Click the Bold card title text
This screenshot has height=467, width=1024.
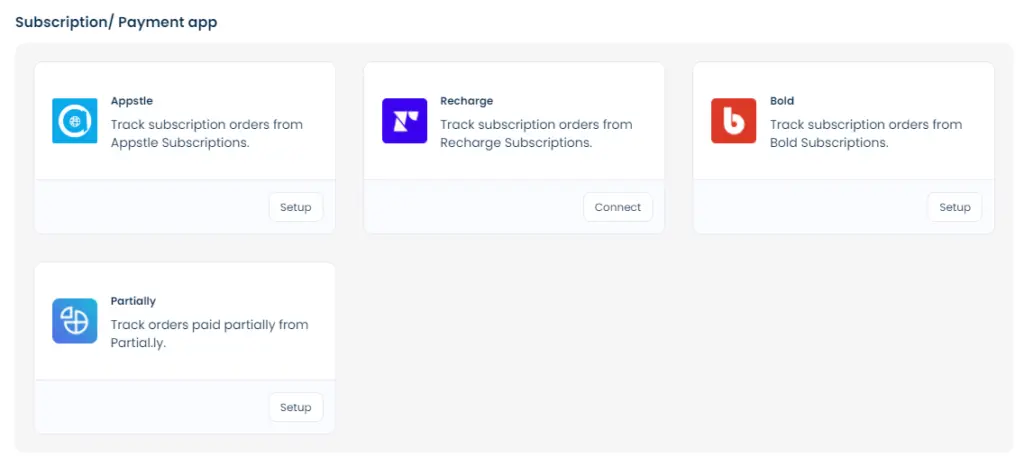pyautogui.click(x=782, y=101)
